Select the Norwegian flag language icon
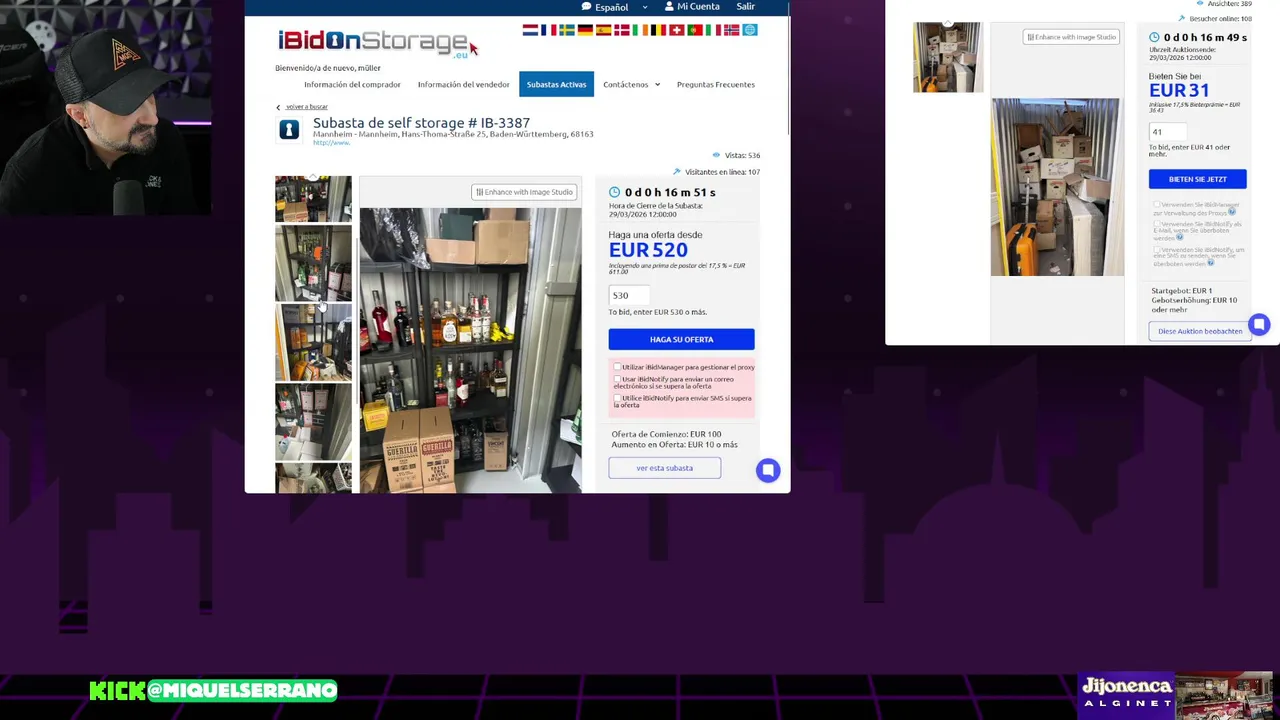 coord(731,30)
